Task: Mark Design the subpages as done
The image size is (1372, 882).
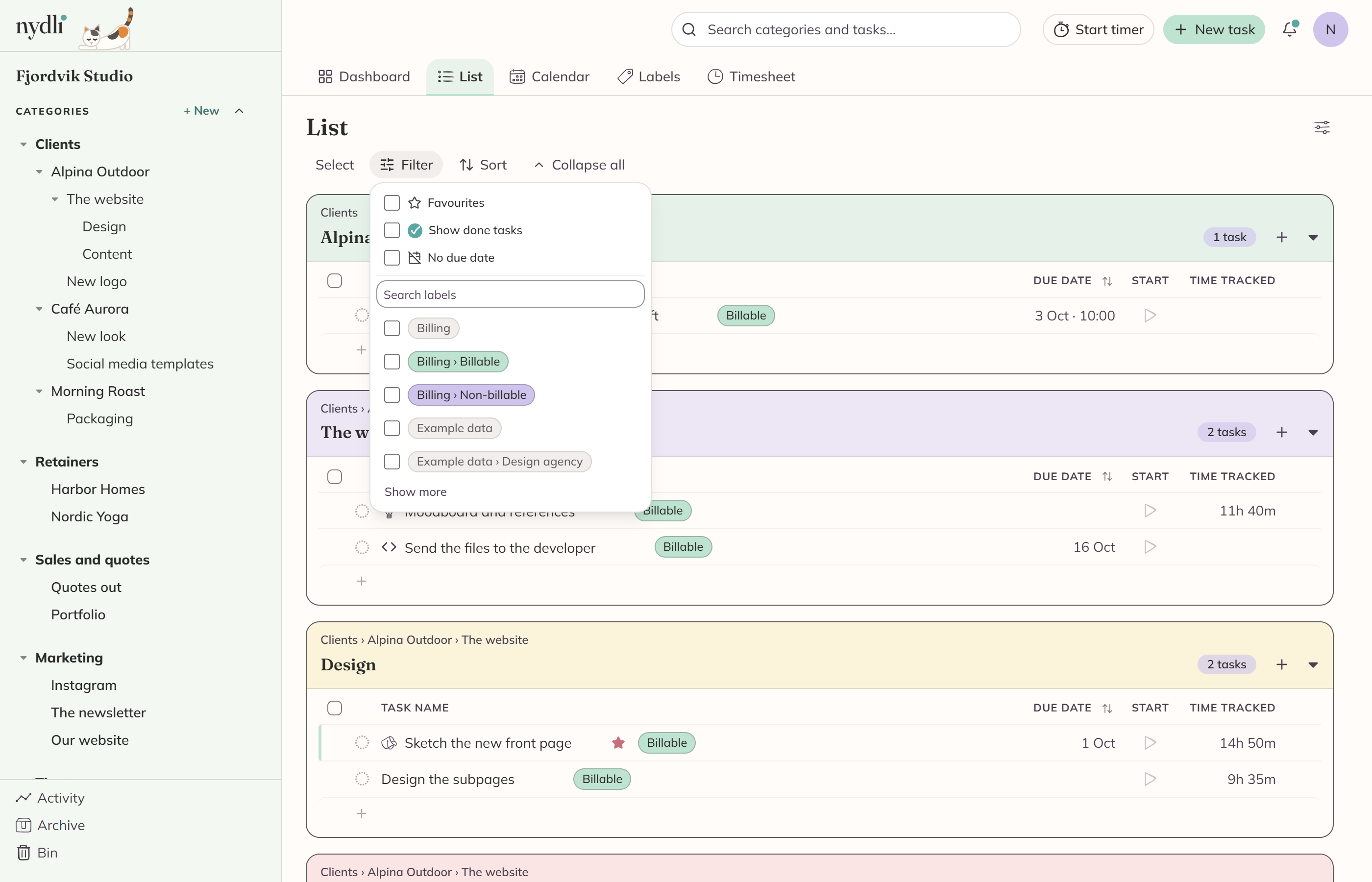Action: click(x=362, y=779)
